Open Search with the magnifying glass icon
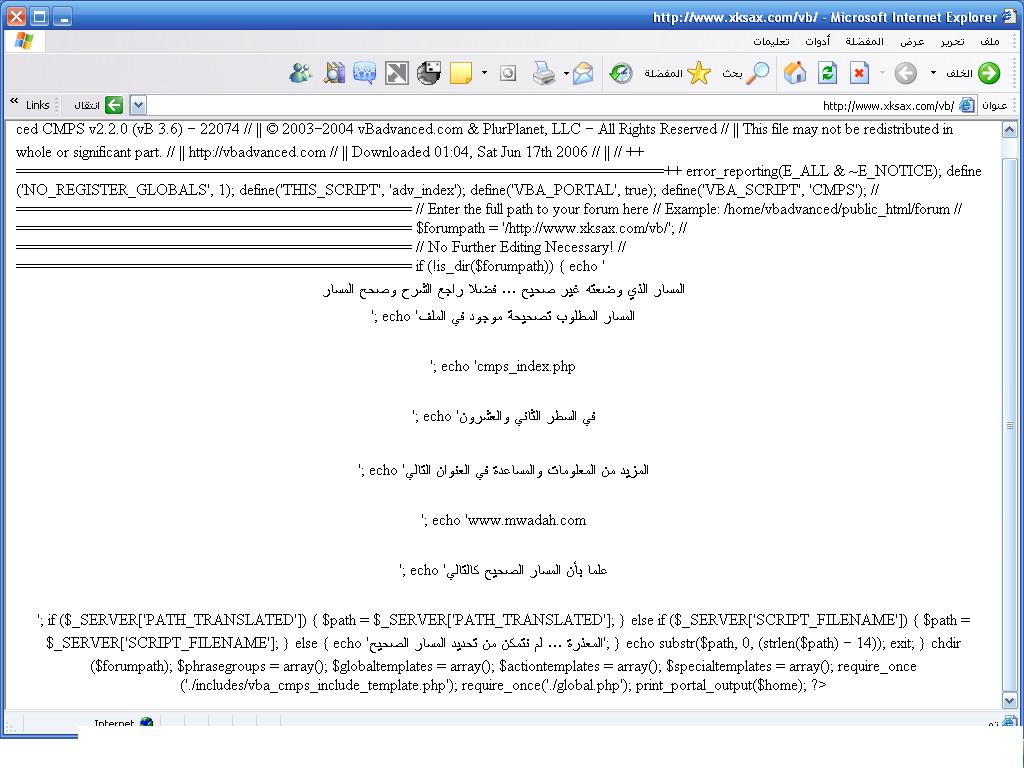The image size is (1024, 768). tap(759, 73)
